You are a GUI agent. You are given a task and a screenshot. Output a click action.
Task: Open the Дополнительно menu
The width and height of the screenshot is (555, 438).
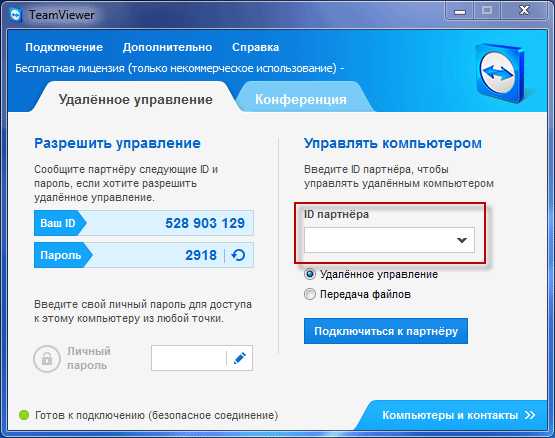point(167,47)
